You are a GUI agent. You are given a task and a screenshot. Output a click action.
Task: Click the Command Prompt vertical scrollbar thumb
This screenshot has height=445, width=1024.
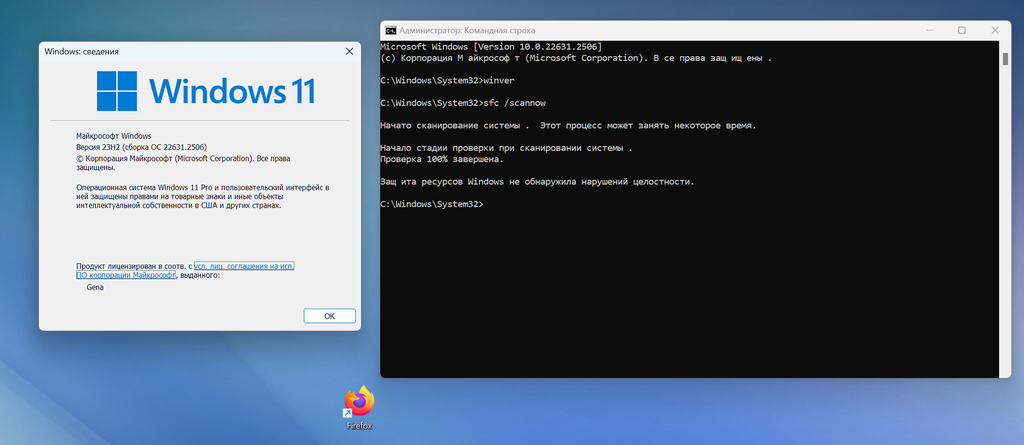[1005, 59]
